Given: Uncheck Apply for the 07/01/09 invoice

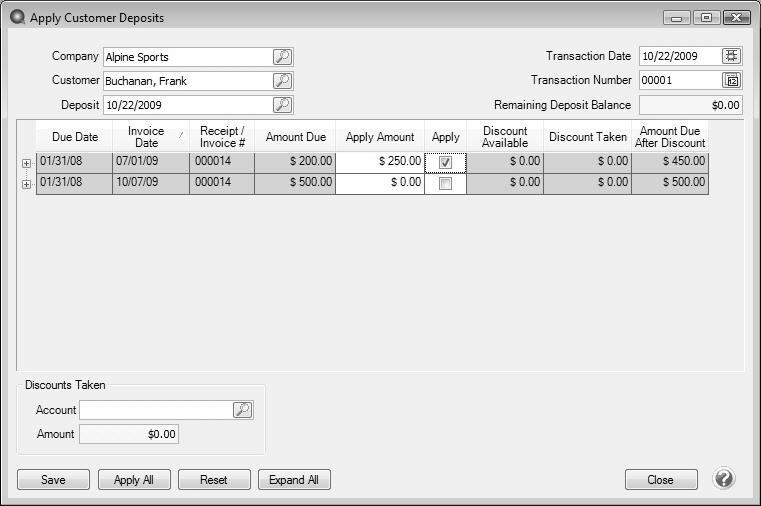Looking at the screenshot, I should coord(446,163).
